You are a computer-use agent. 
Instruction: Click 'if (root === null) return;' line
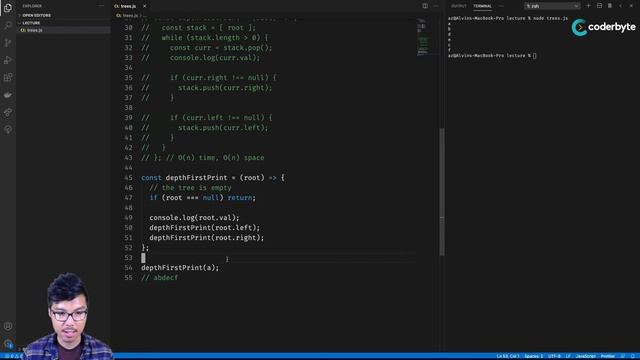click(x=202, y=198)
